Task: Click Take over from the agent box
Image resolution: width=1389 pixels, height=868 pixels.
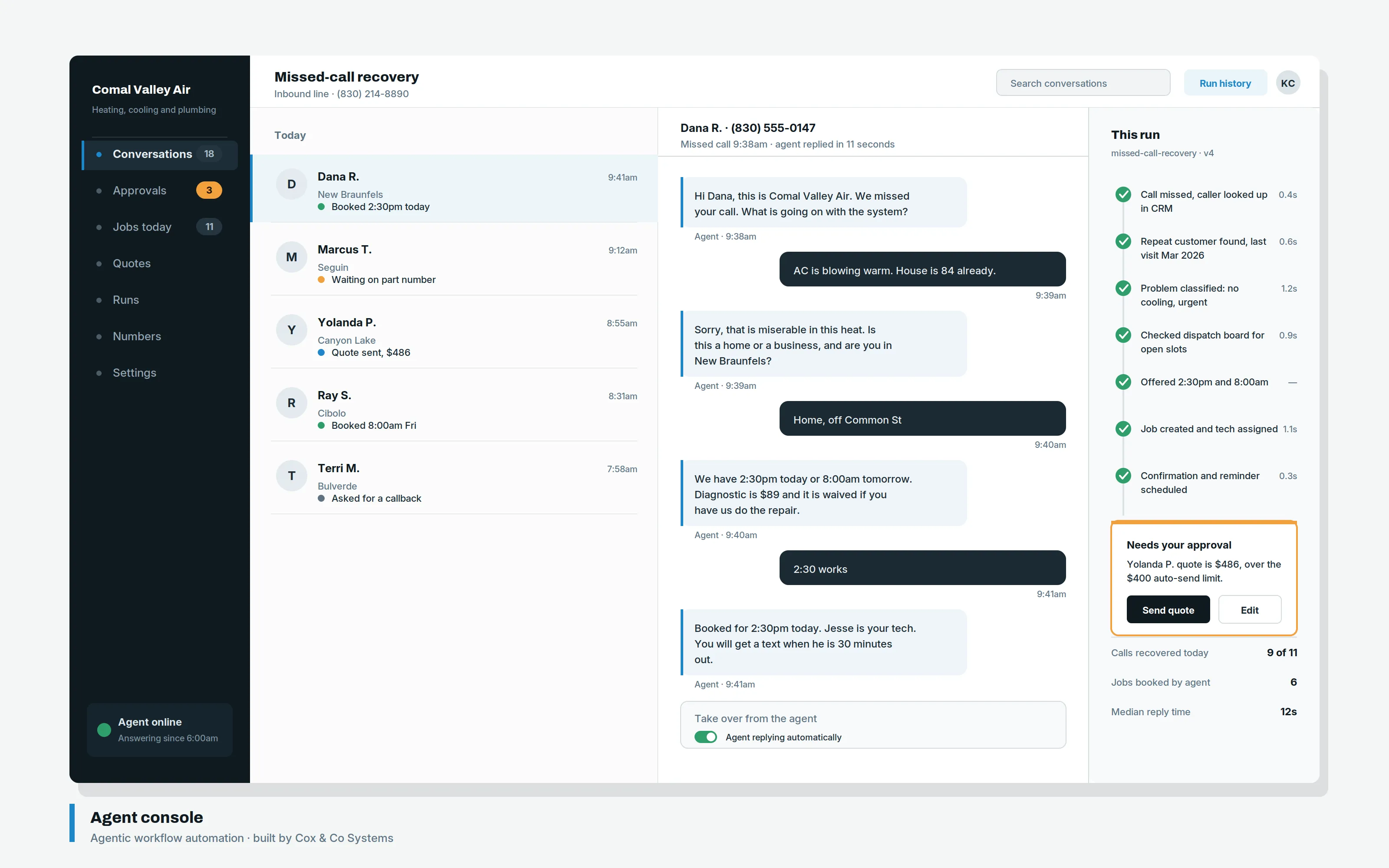Action: tap(872, 724)
